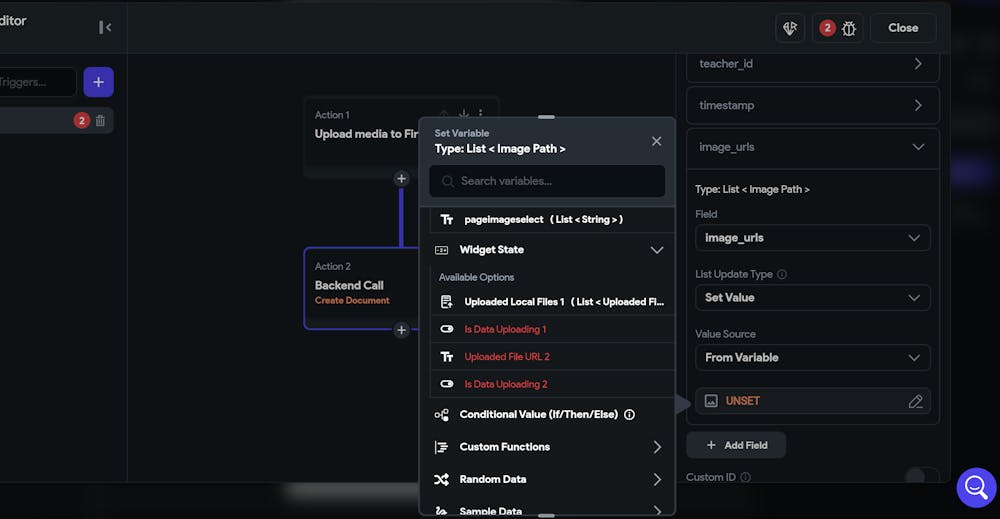Add action below Backend Call node
Screen dimensions: 1000x519
pyautogui.click(x=401, y=330)
